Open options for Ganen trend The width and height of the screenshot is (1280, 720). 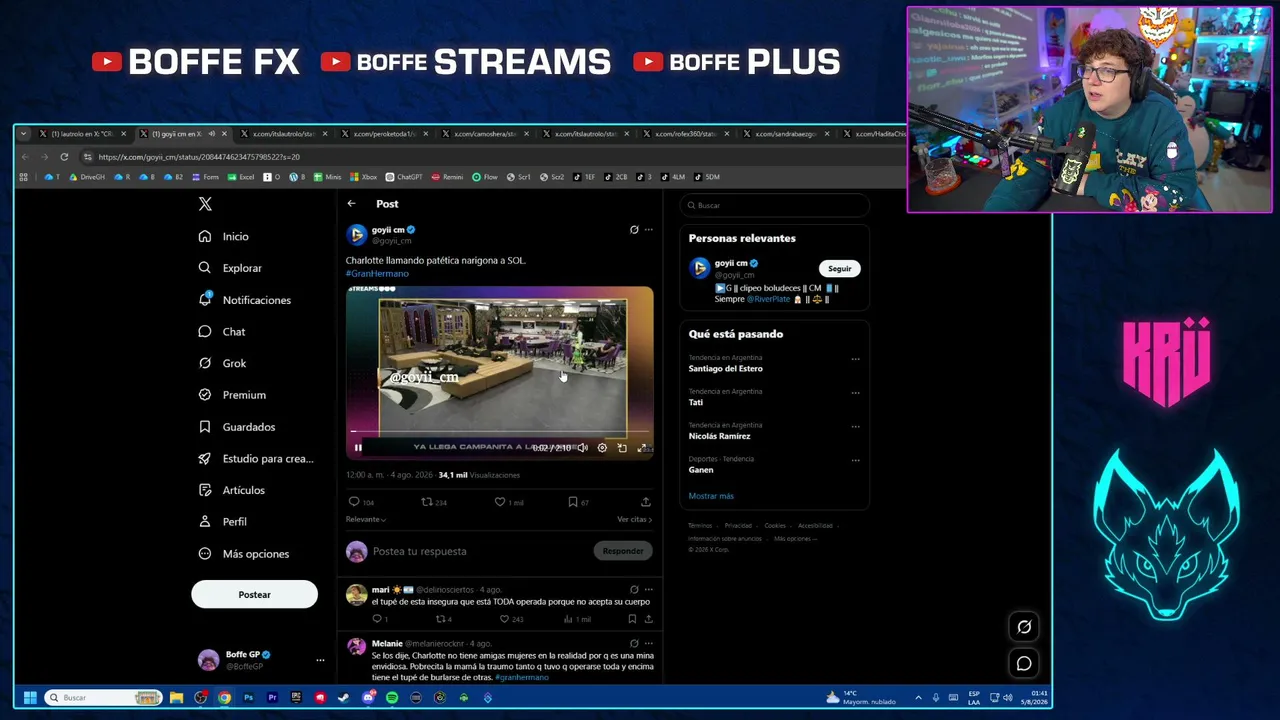click(855, 461)
